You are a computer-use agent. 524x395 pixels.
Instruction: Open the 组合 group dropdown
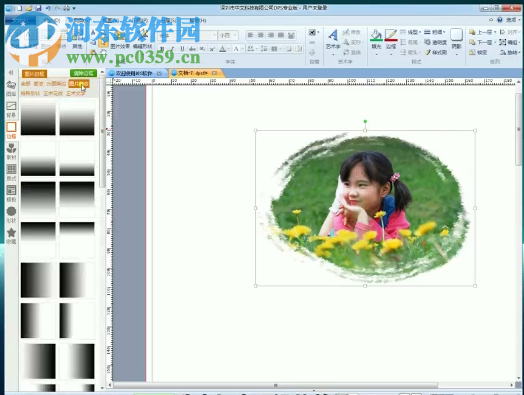point(510,42)
